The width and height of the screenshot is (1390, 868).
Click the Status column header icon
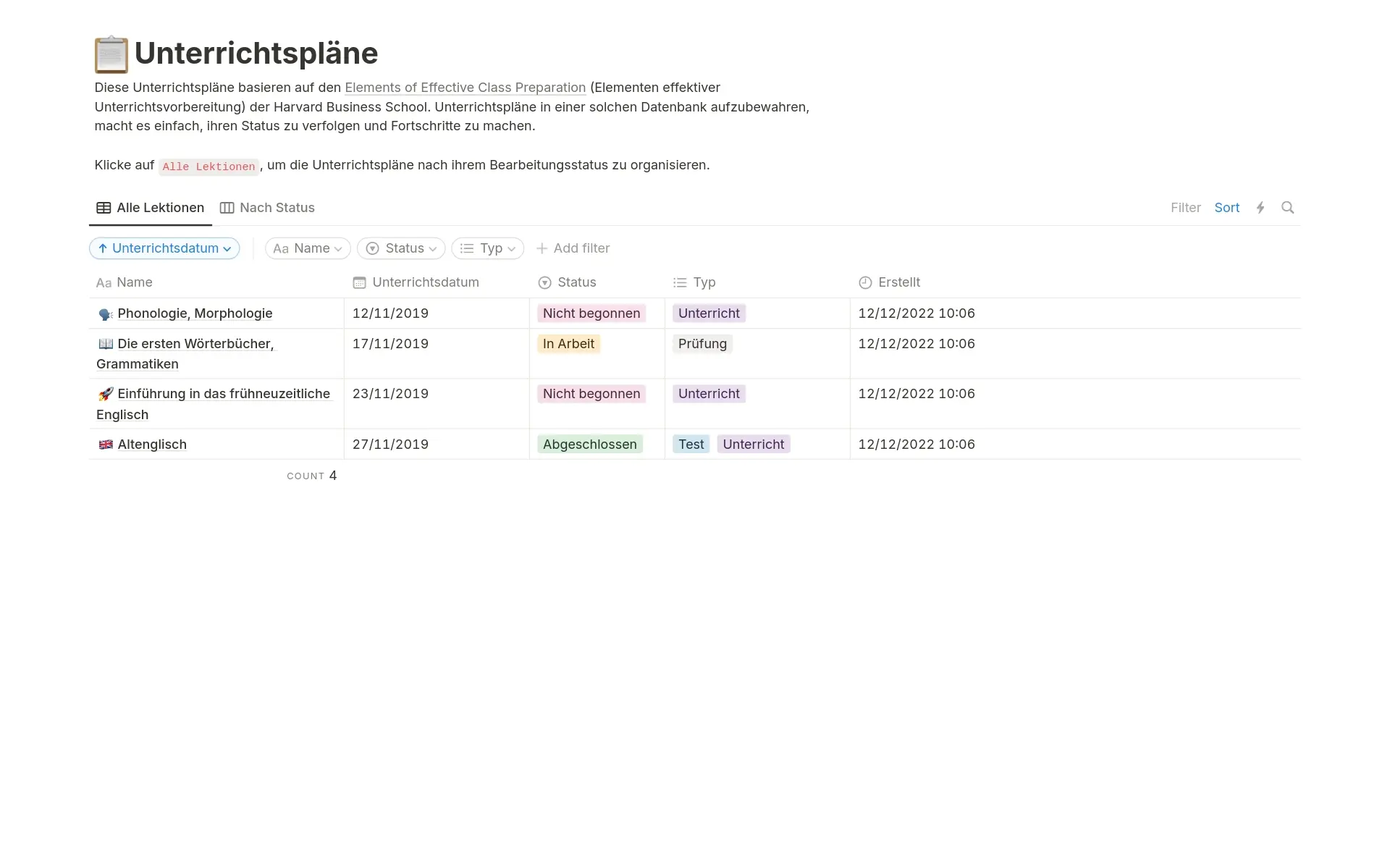pyautogui.click(x=545, y=282)
